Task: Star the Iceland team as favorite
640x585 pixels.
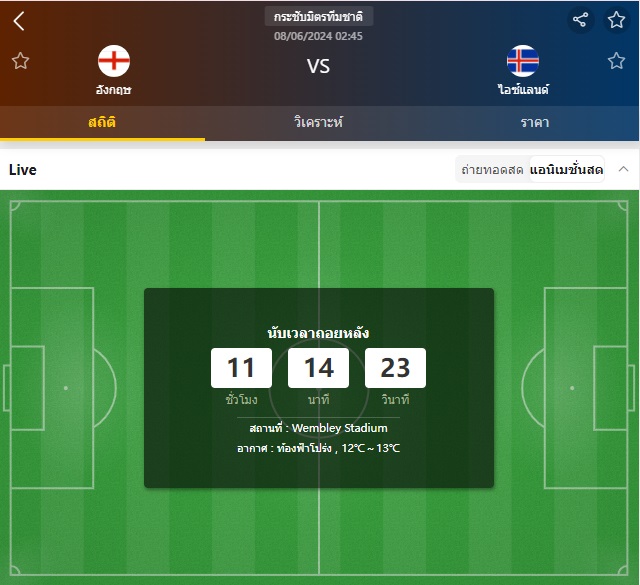Action: click(616, 61)
